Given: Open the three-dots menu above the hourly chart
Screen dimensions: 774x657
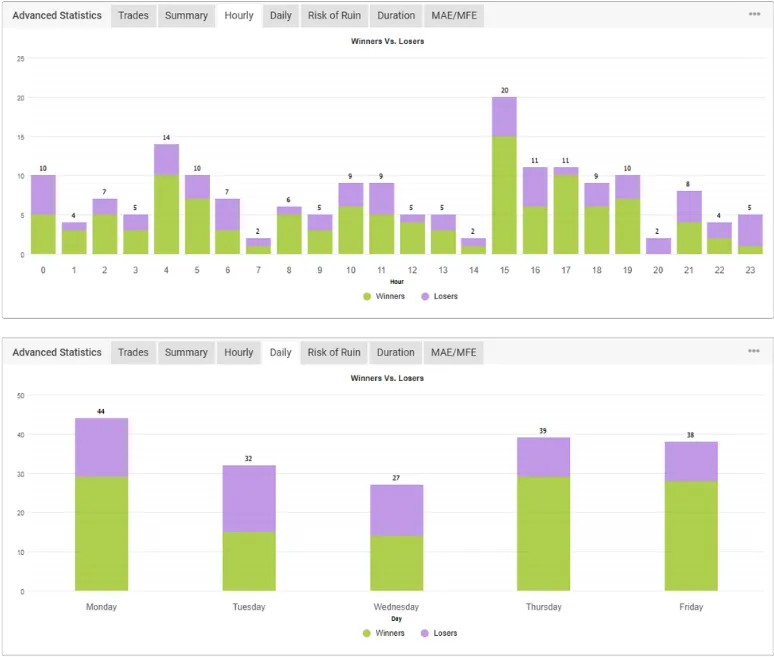Looking at the screenshot, I should [x=753, y=15].
